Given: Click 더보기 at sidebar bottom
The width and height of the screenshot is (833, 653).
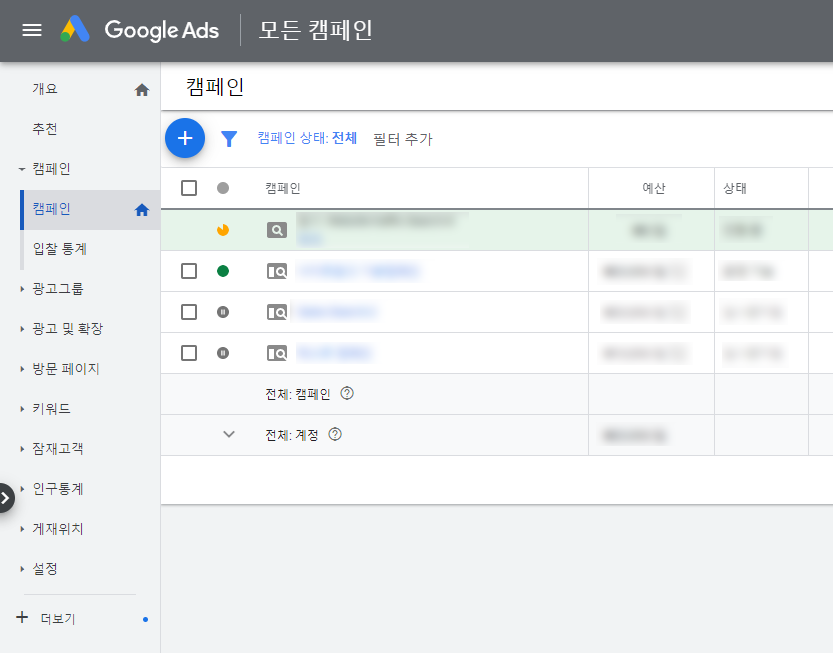Looking at the screenshot, I should coord(58,619).
